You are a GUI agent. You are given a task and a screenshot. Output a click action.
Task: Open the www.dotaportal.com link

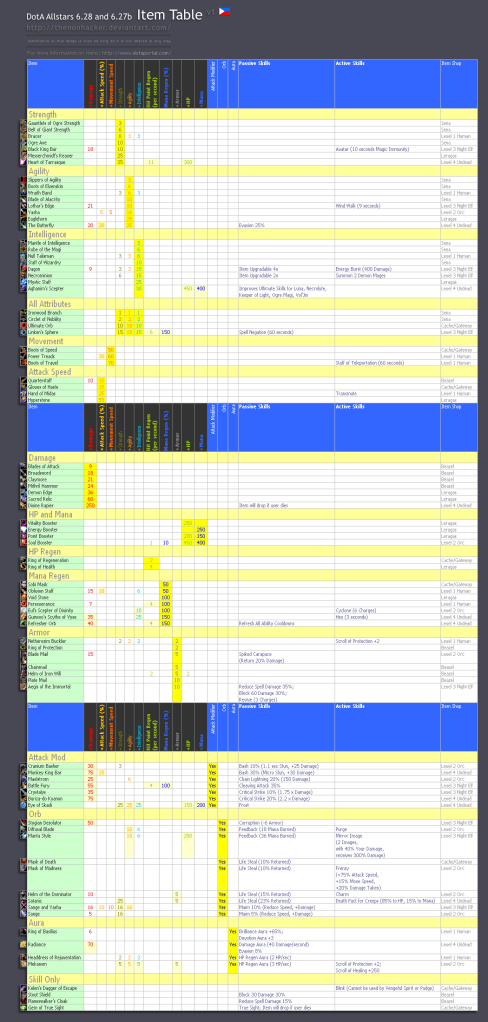coord(136,52)
